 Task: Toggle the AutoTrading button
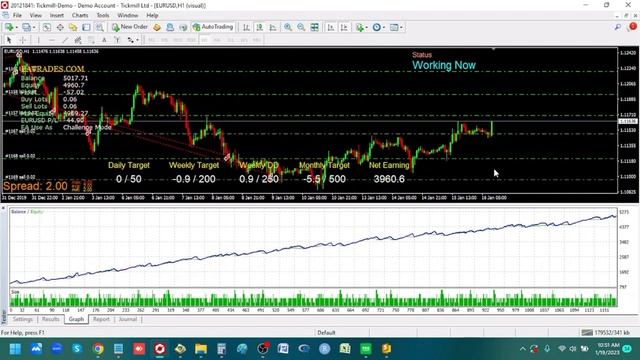click(213, 27)
